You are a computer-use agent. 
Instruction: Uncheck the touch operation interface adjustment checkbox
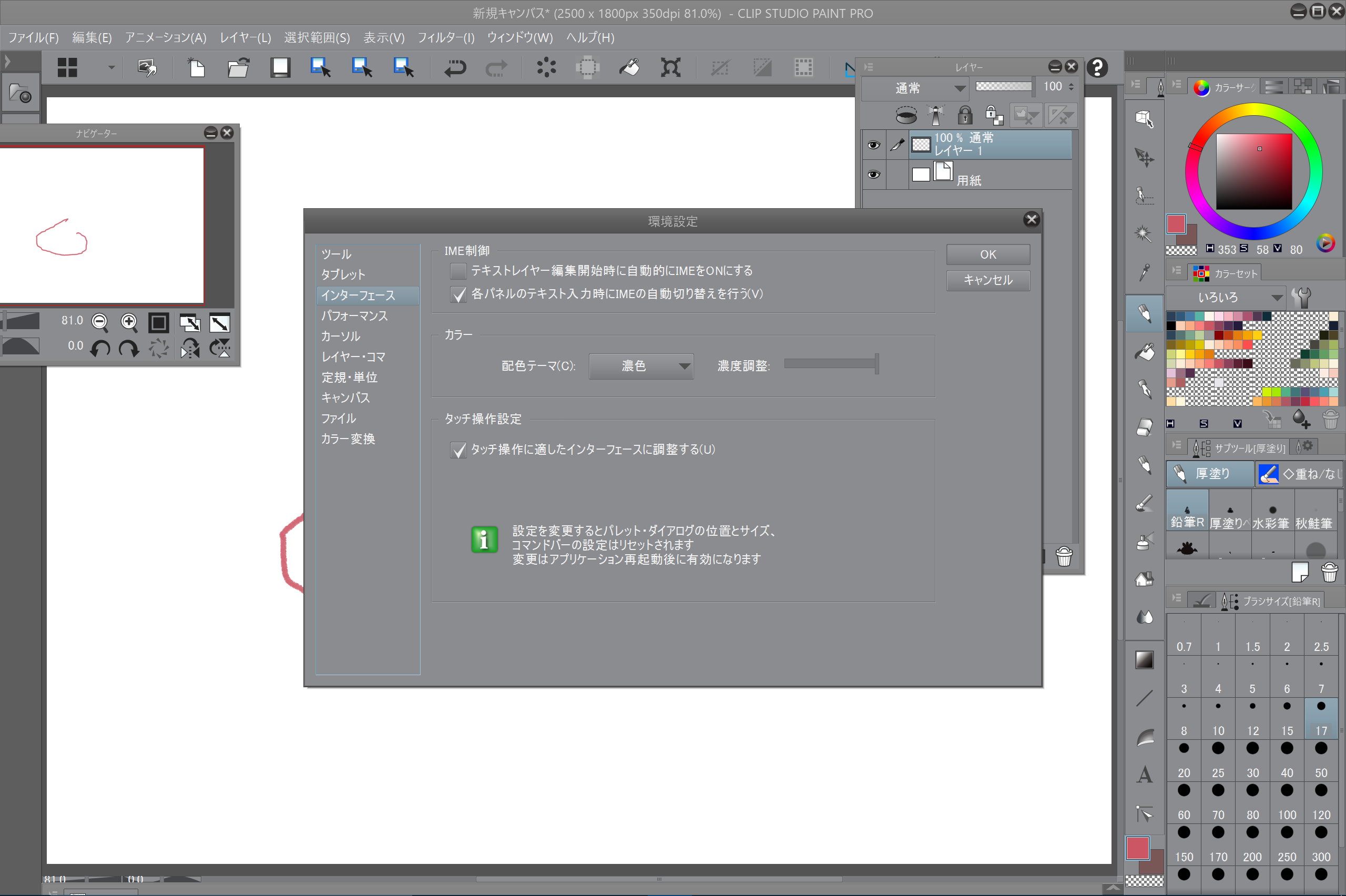coord(457,450)
